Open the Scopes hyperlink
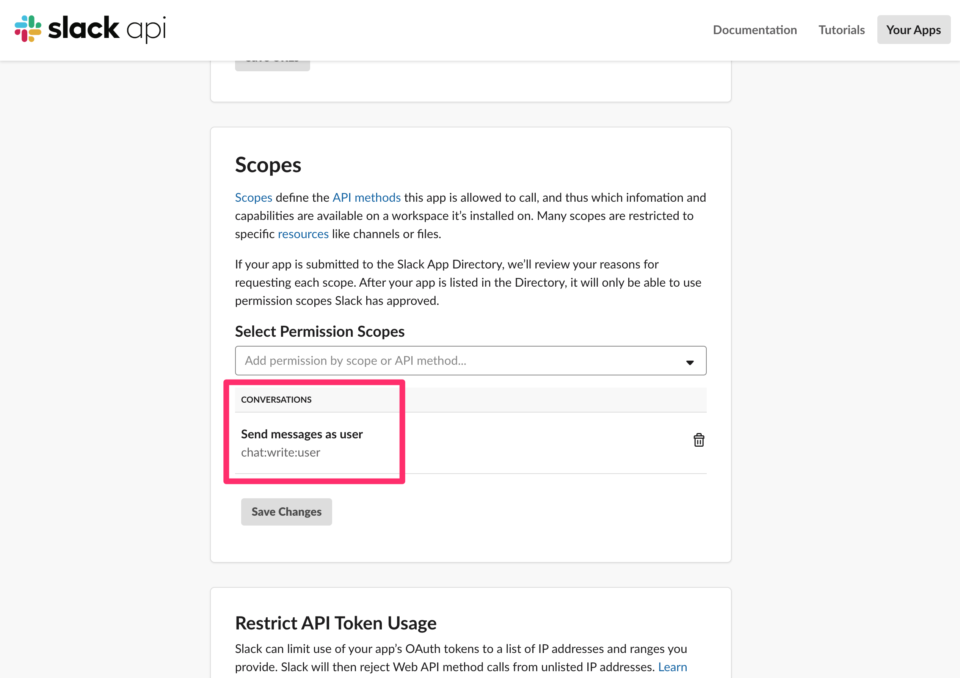The width and height of the screenshot is (960, 678). click(x=253, y=197)
